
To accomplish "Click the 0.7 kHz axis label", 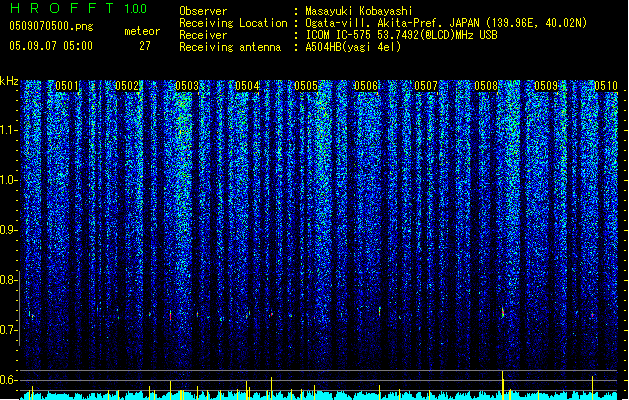I will tap(8, 330).
